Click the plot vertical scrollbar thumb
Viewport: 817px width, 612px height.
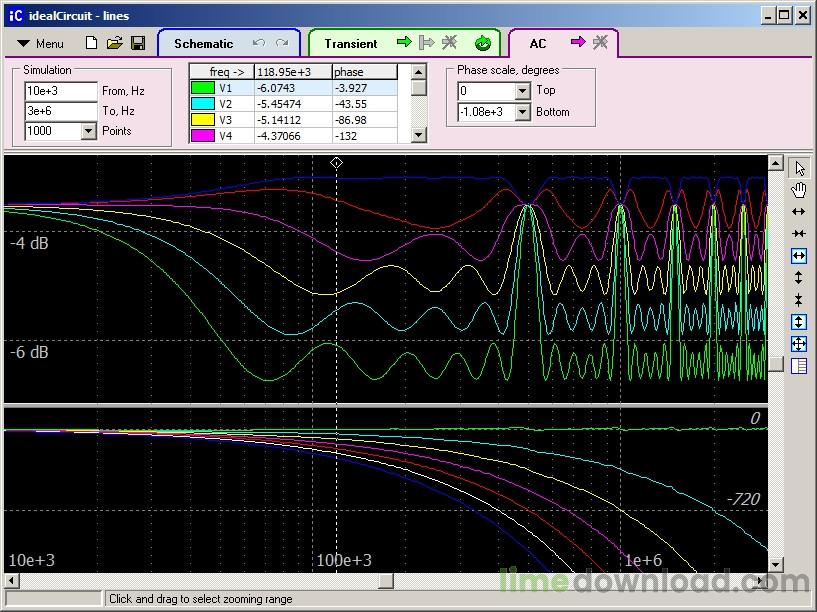(x=775, y=364)
